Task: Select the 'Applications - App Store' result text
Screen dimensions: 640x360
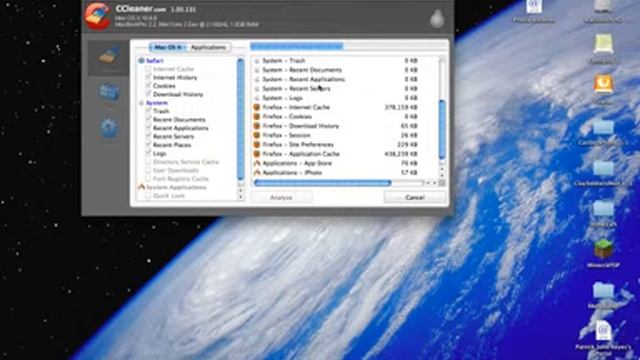Action: pyautogui.click(x=297, y=163)
